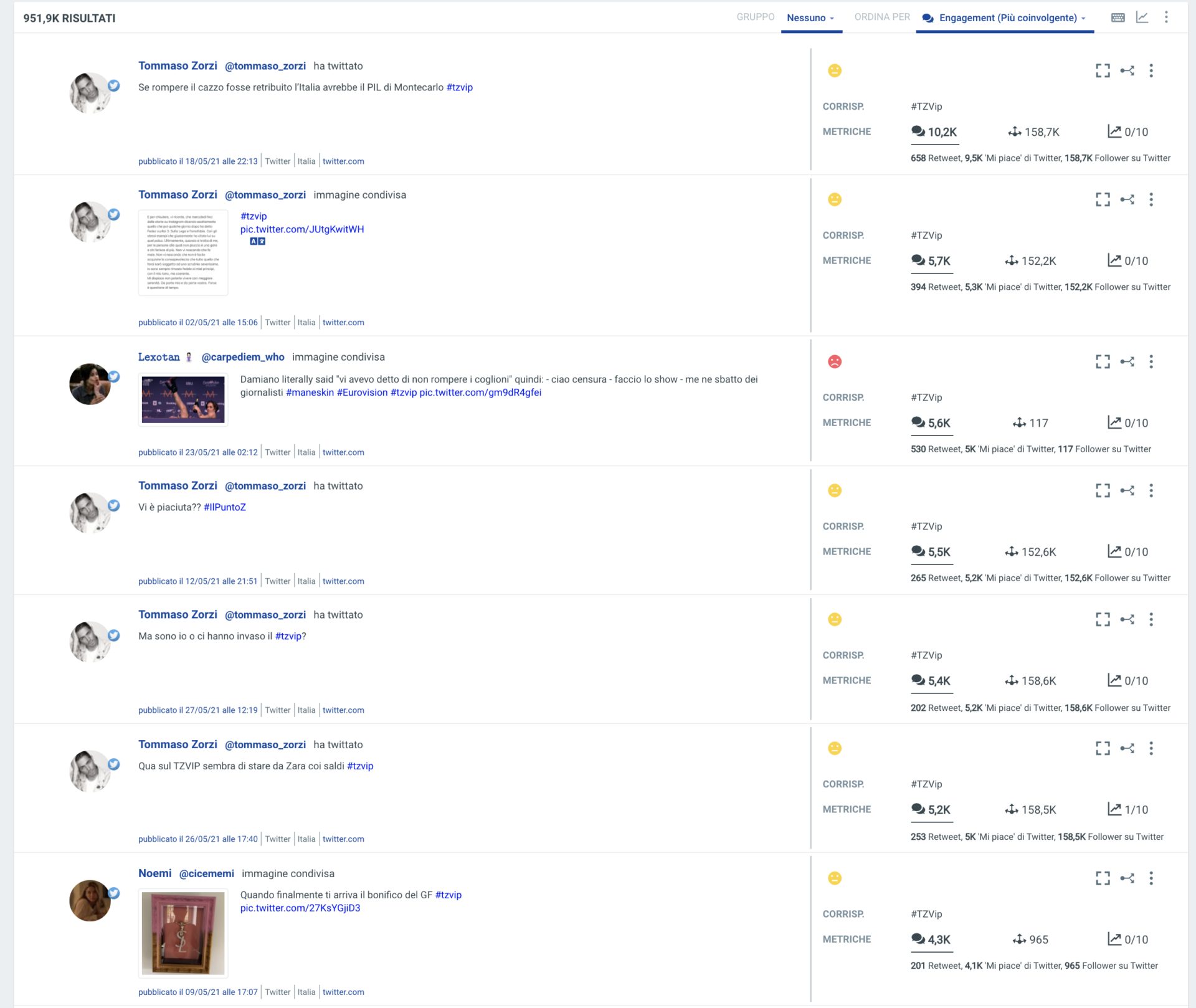Expand the first tweet with fullscreen icon
The width and height of the screenshot is (1196, 1008).
[1103, 70]
